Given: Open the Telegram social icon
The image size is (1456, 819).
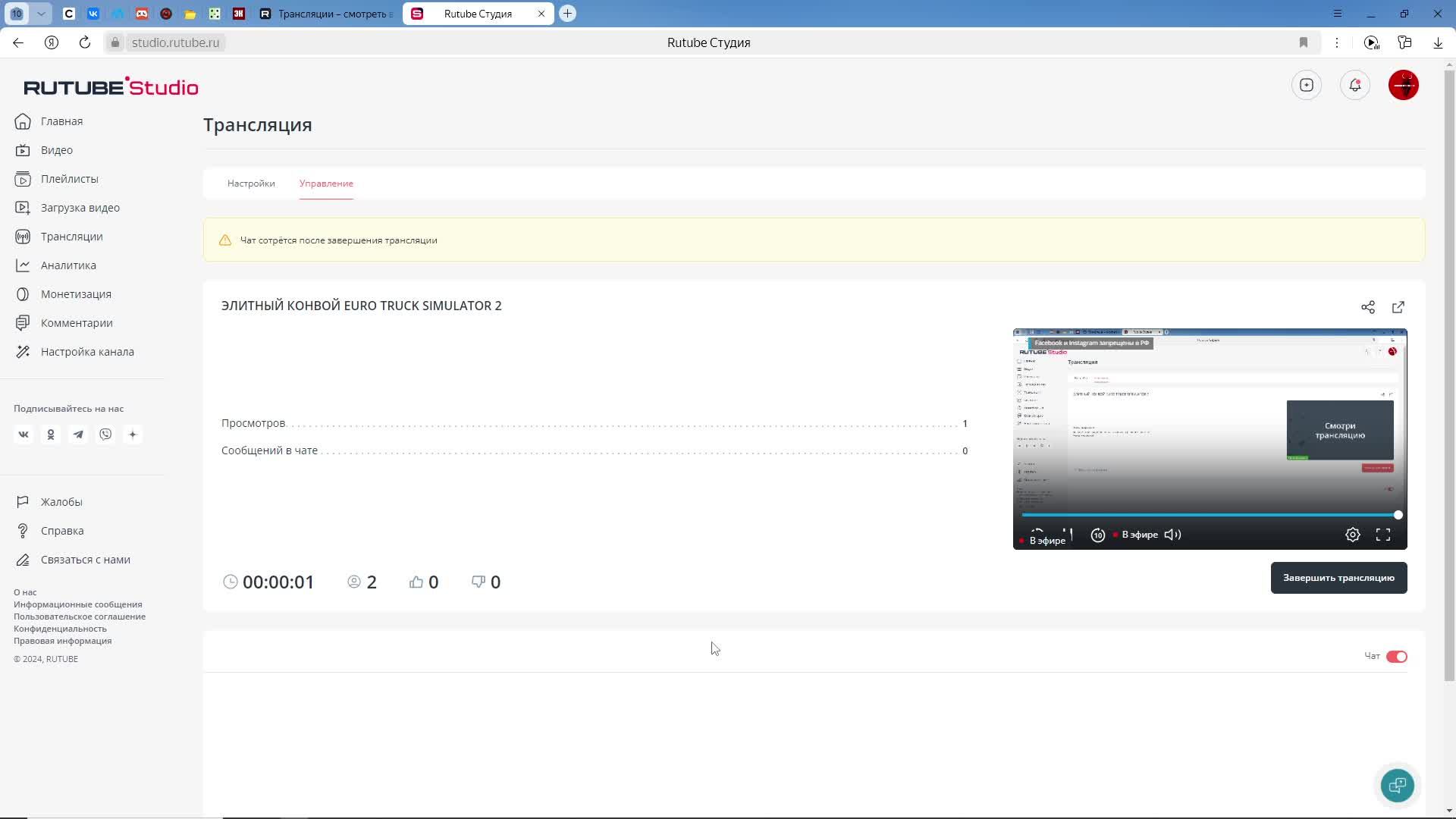Looking at the screenshot, I should point(78,435).
